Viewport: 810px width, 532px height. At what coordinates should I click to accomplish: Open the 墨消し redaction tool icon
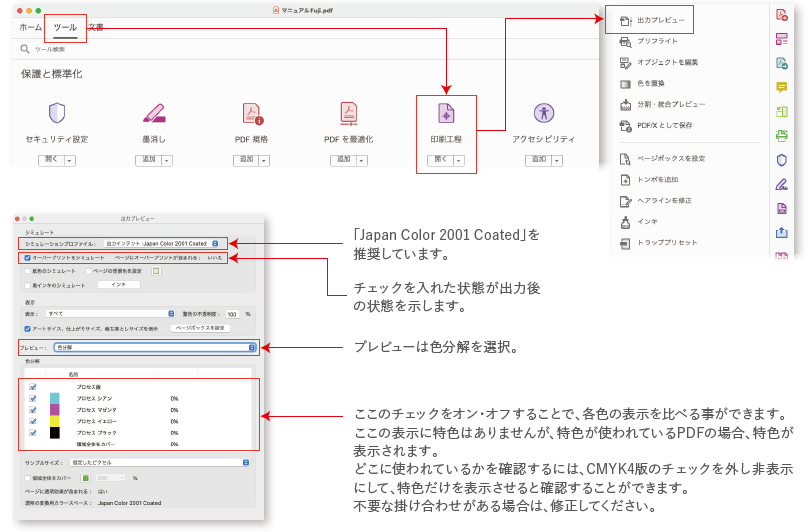[x=154, y=113]
